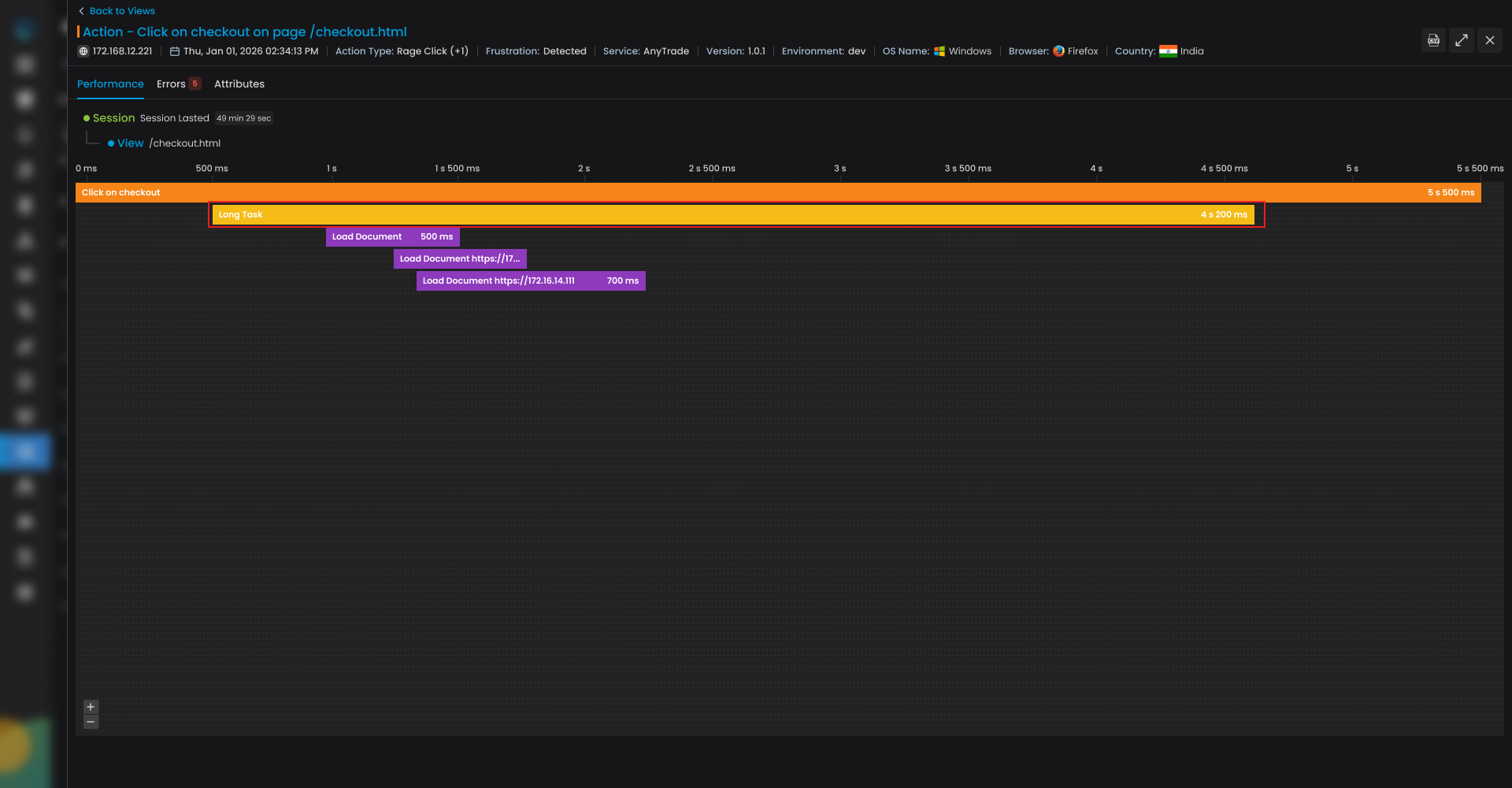Viewport: 1512px width, 788px height.
Task: Export the action data as CSV
Action: (x=1433, y=40)
